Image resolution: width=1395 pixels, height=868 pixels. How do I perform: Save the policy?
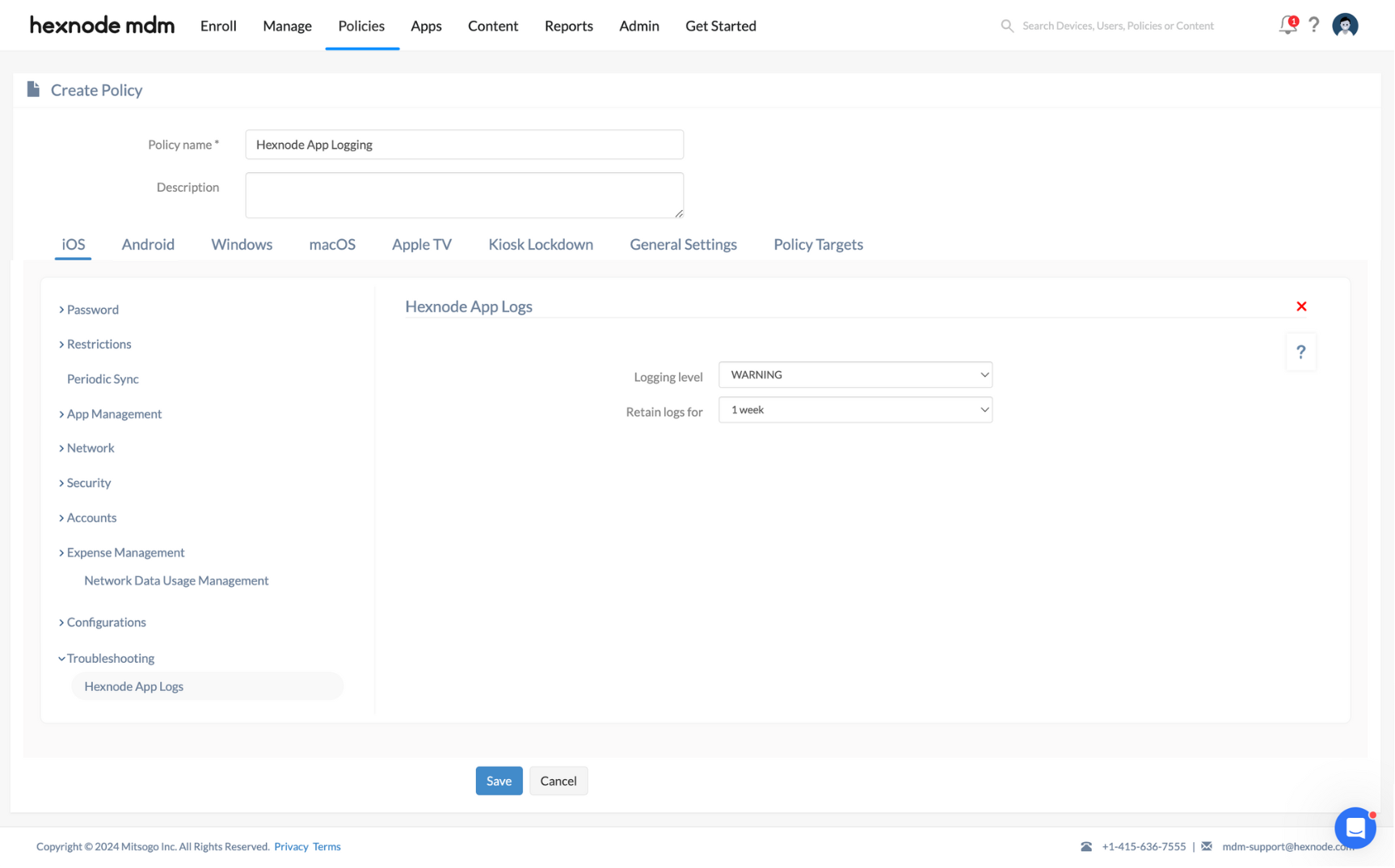click(499, 782)
